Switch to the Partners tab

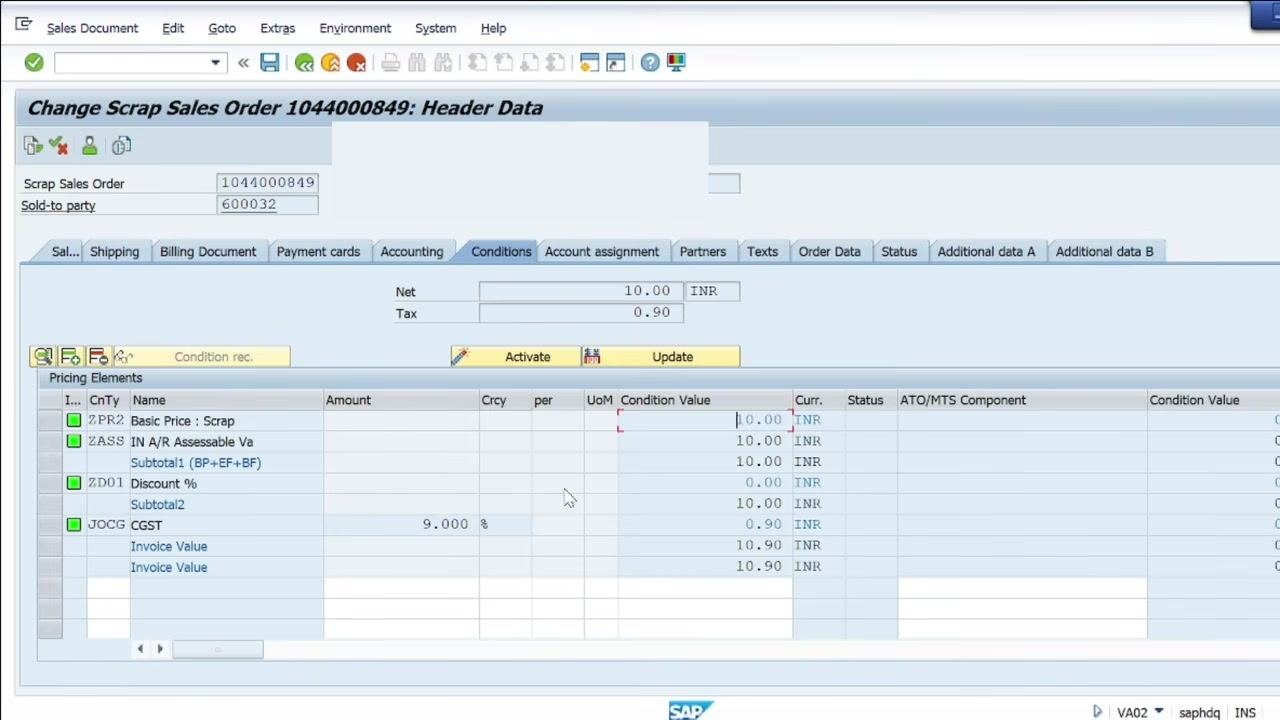(703, 251)
